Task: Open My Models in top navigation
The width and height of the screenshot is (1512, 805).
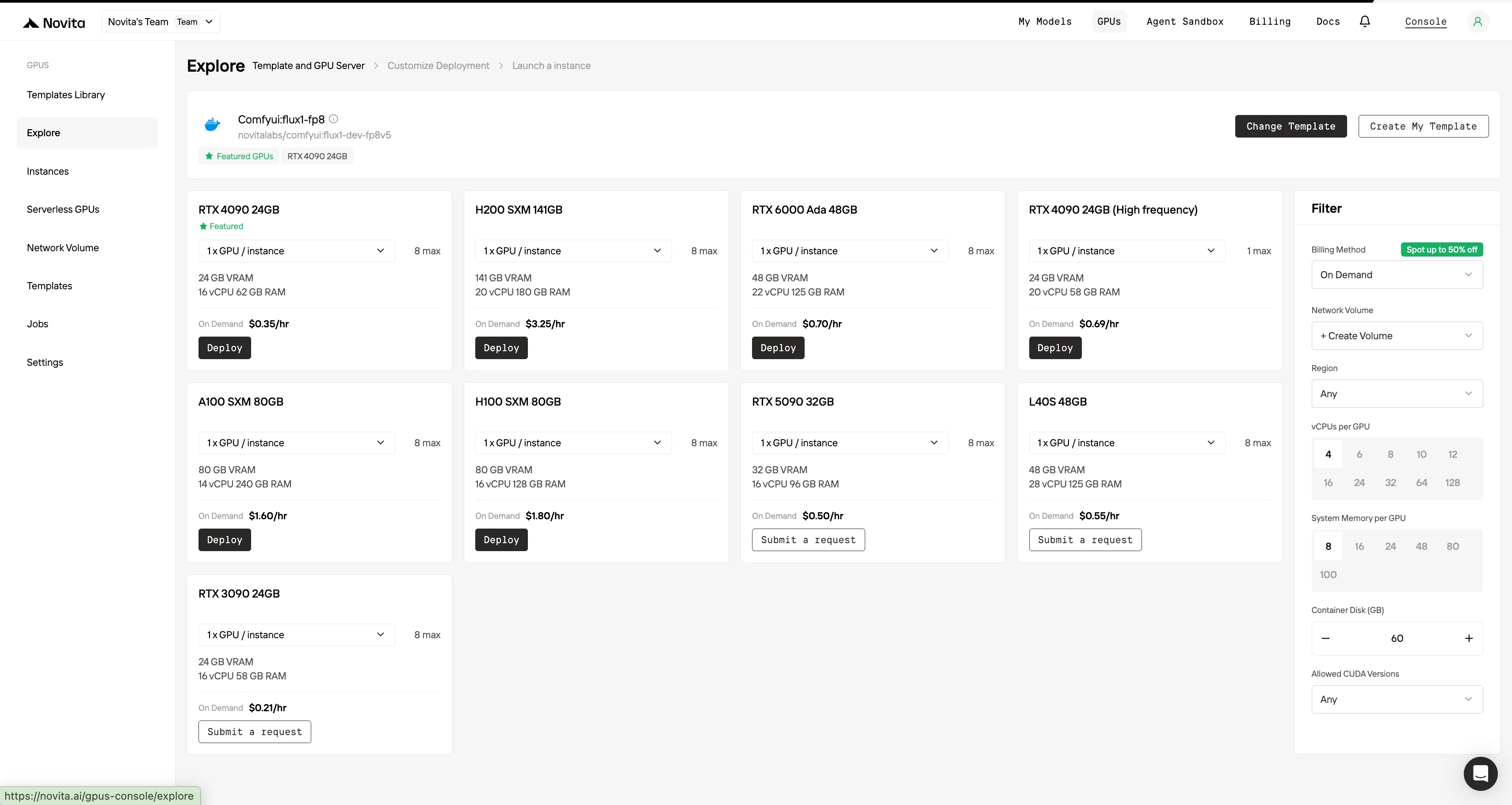Action: 1045,22
